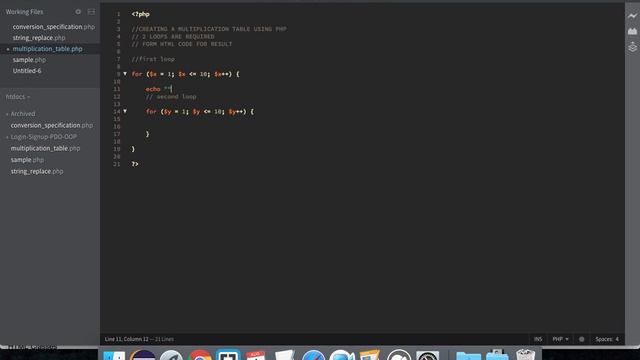Open the blue folder in the Dock
Screen dimensions: 640x360
coord(468,356)
